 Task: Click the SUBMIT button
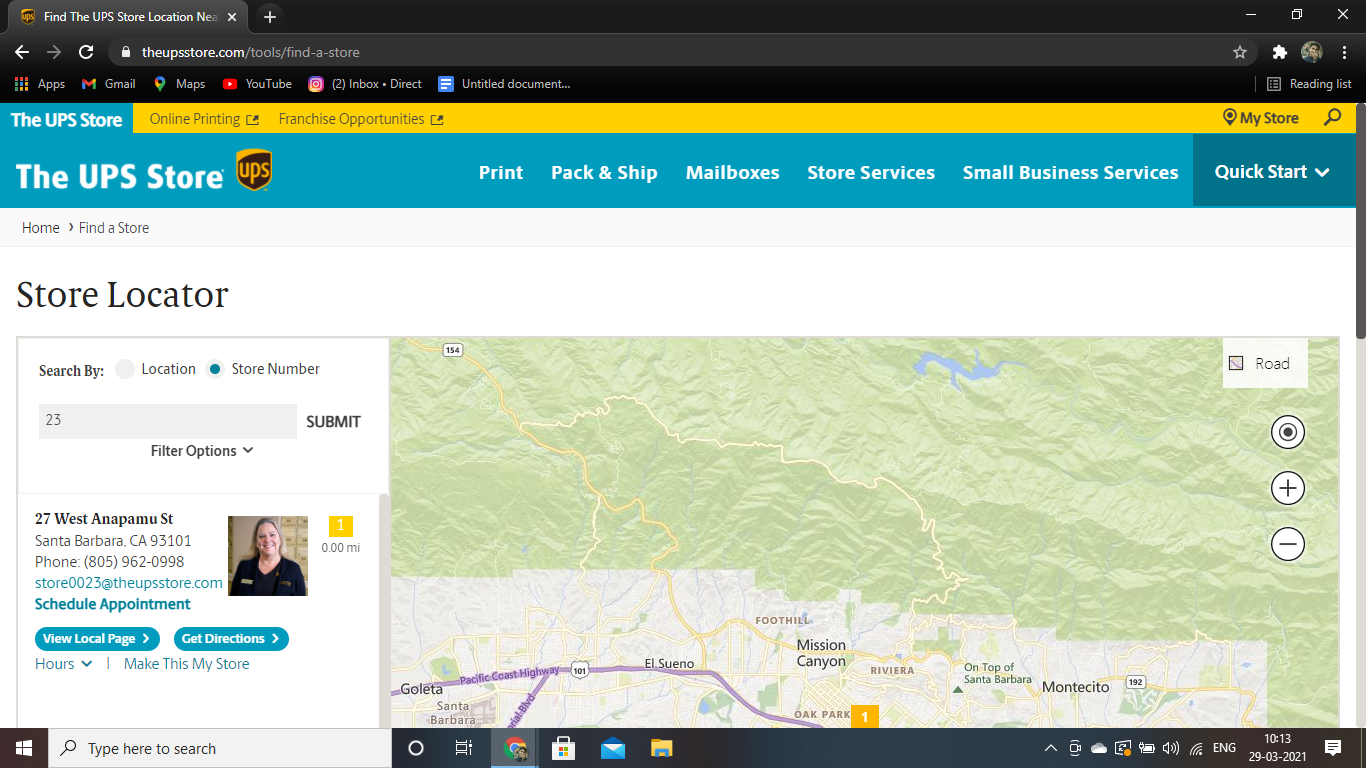[x=333, y=422]
